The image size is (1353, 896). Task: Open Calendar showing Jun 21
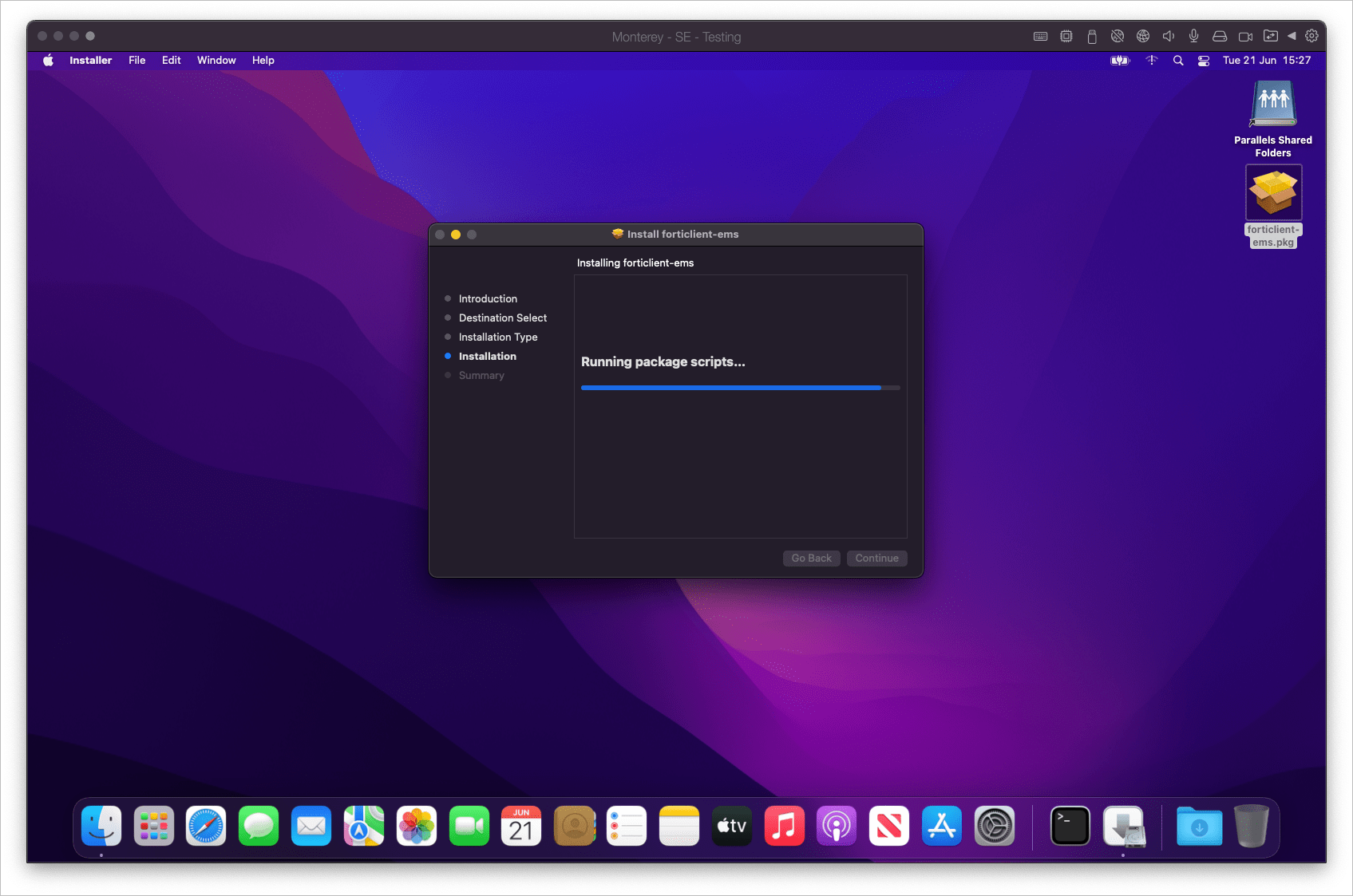(x=521, y=826)
